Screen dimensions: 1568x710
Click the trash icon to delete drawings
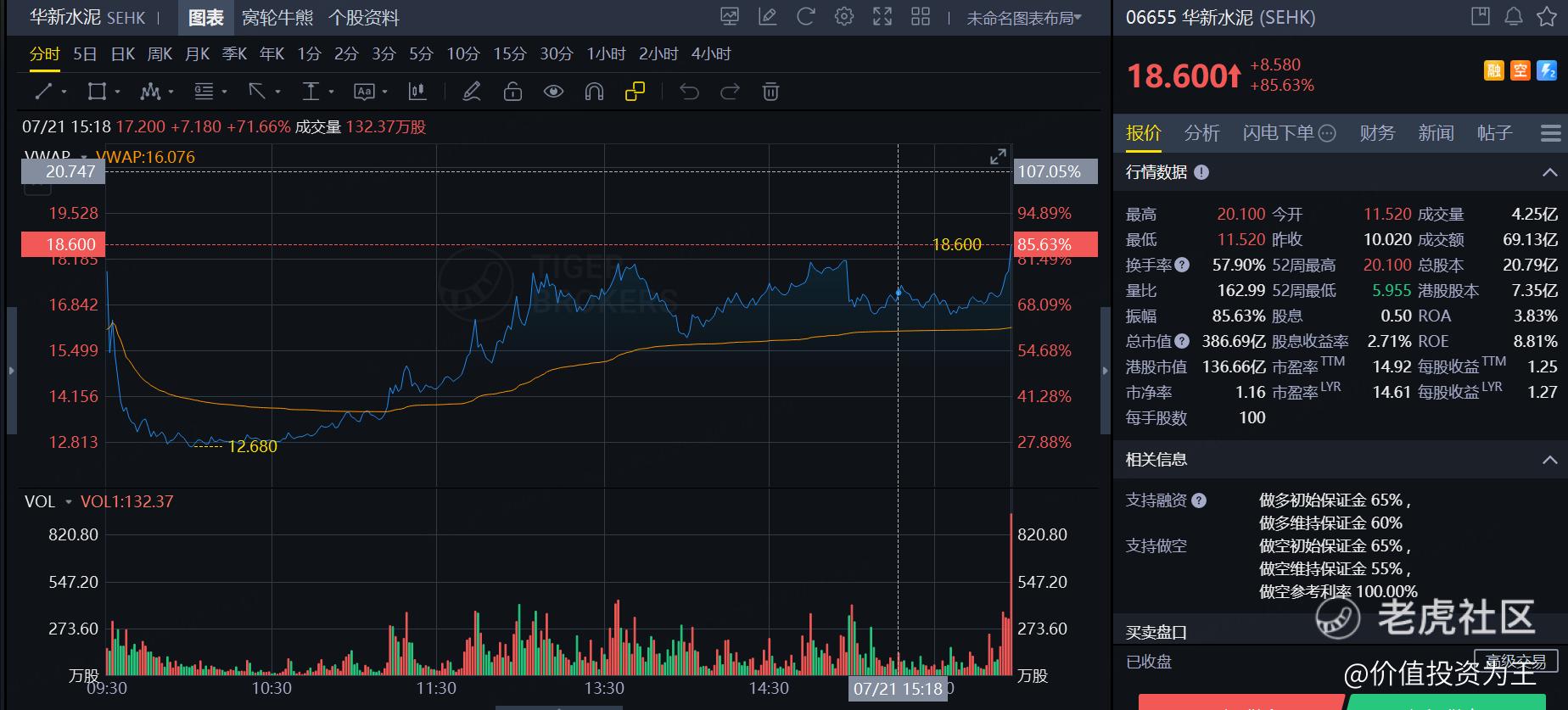(x=770, y=92)
